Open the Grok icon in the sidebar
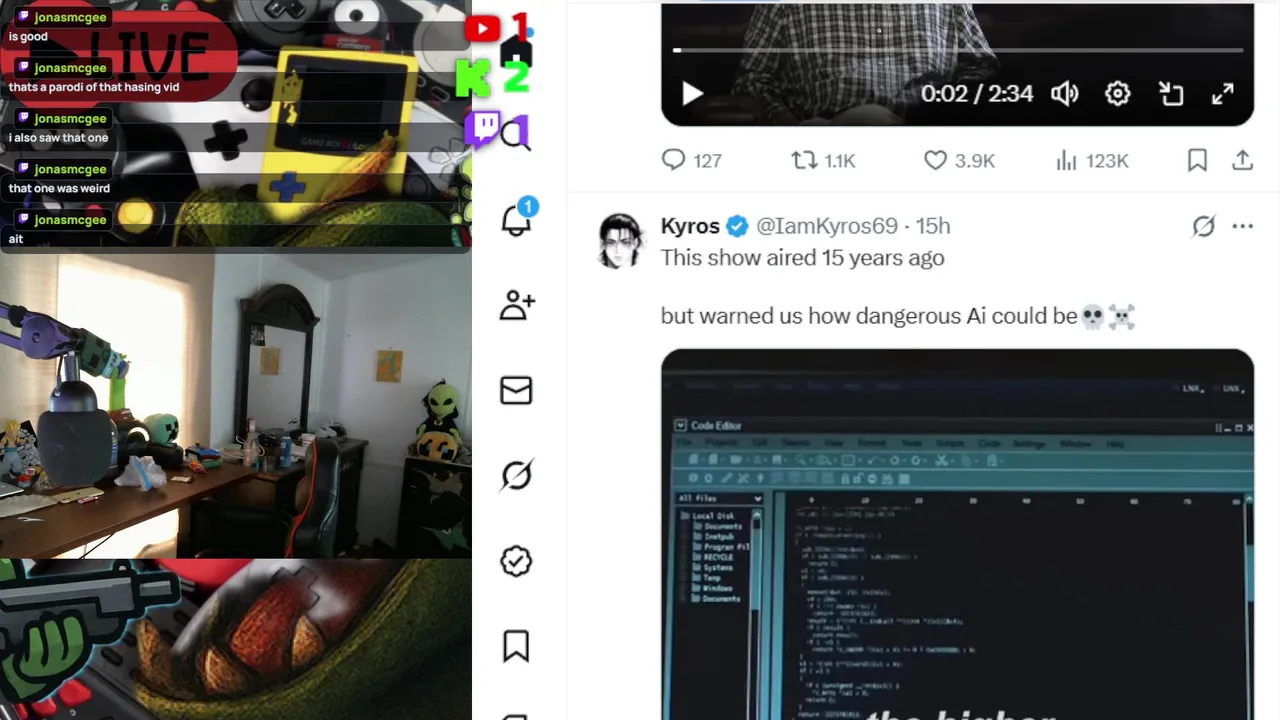 [x=516, y=475]
